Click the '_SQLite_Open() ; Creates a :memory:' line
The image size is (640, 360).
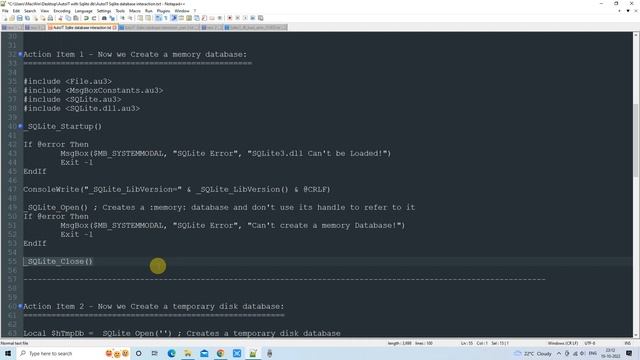(219, 207)
